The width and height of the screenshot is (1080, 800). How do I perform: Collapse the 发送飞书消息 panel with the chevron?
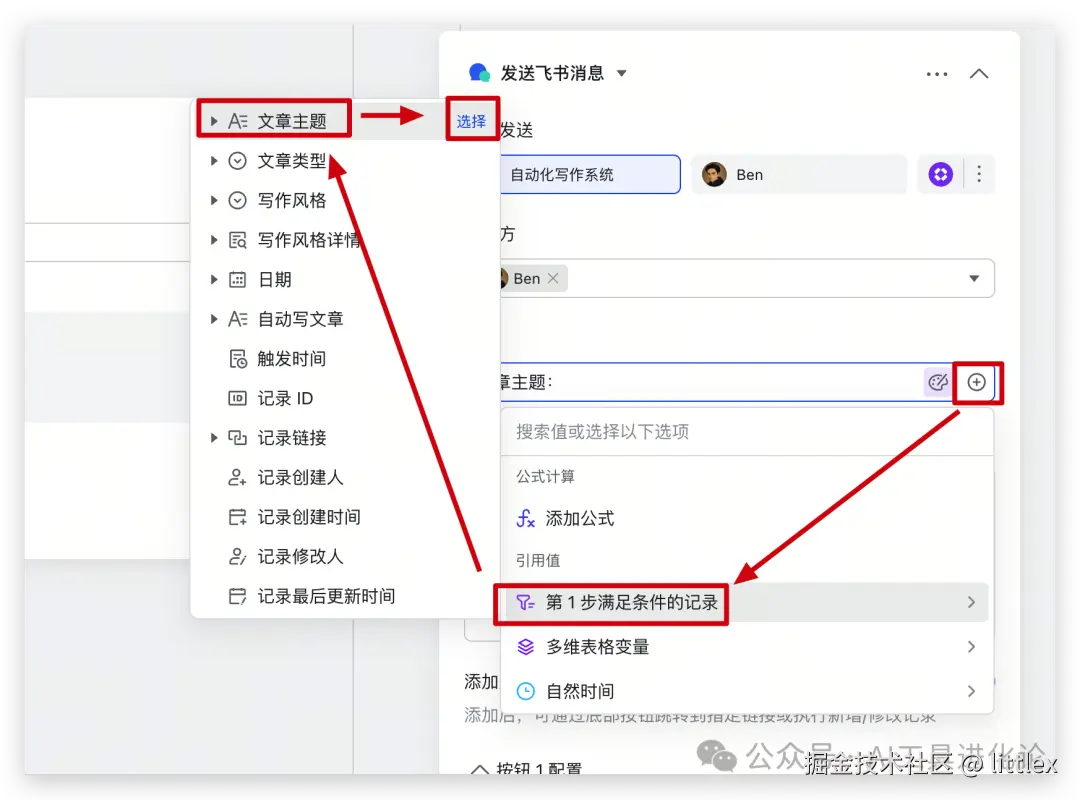coord(979,73)
